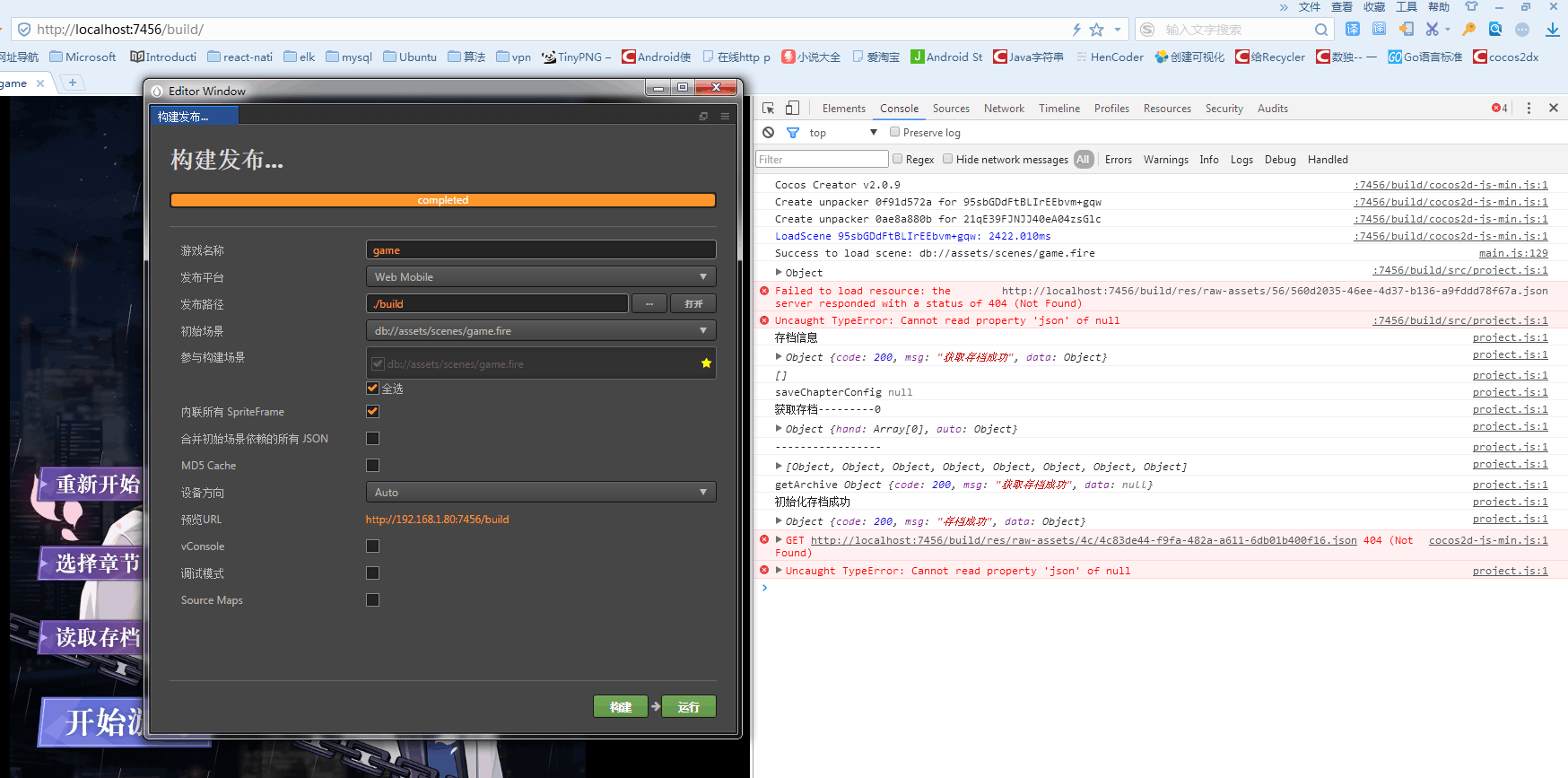Screen dimensions: 1568x778
Task: Enable the Source Maps checkbox
Action: pos(372,599)
